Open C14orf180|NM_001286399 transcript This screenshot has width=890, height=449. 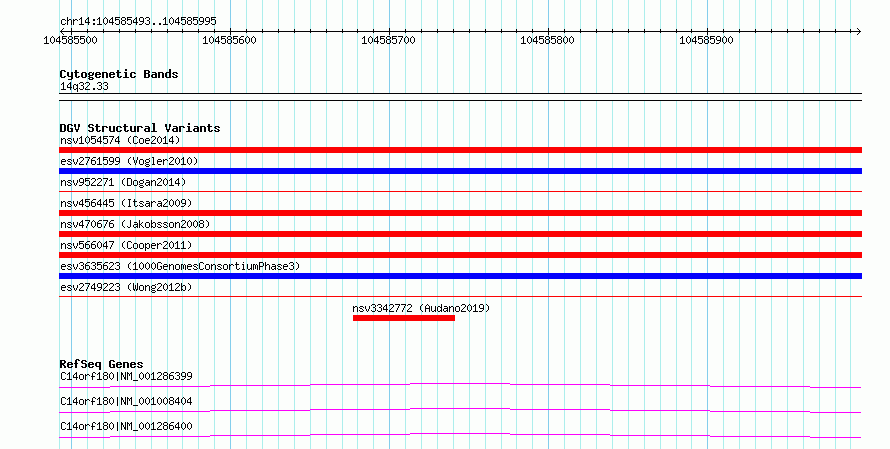126,376
